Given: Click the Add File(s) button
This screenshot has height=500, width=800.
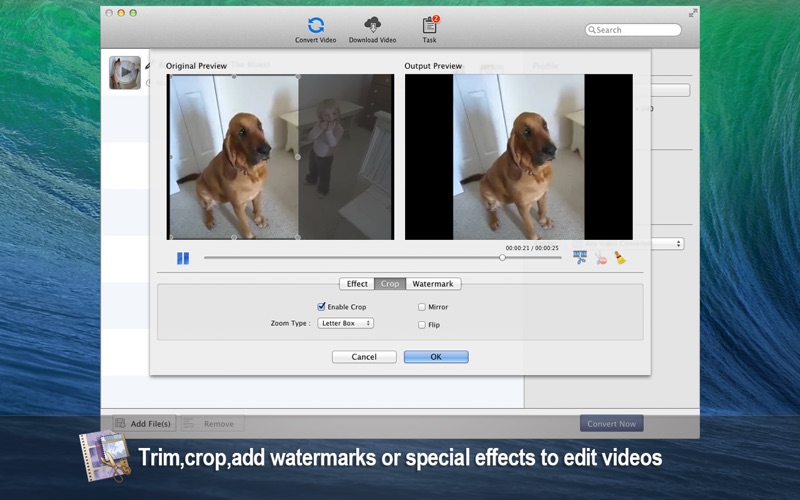Looking at the screenshot, I should (x=144, y=423).
